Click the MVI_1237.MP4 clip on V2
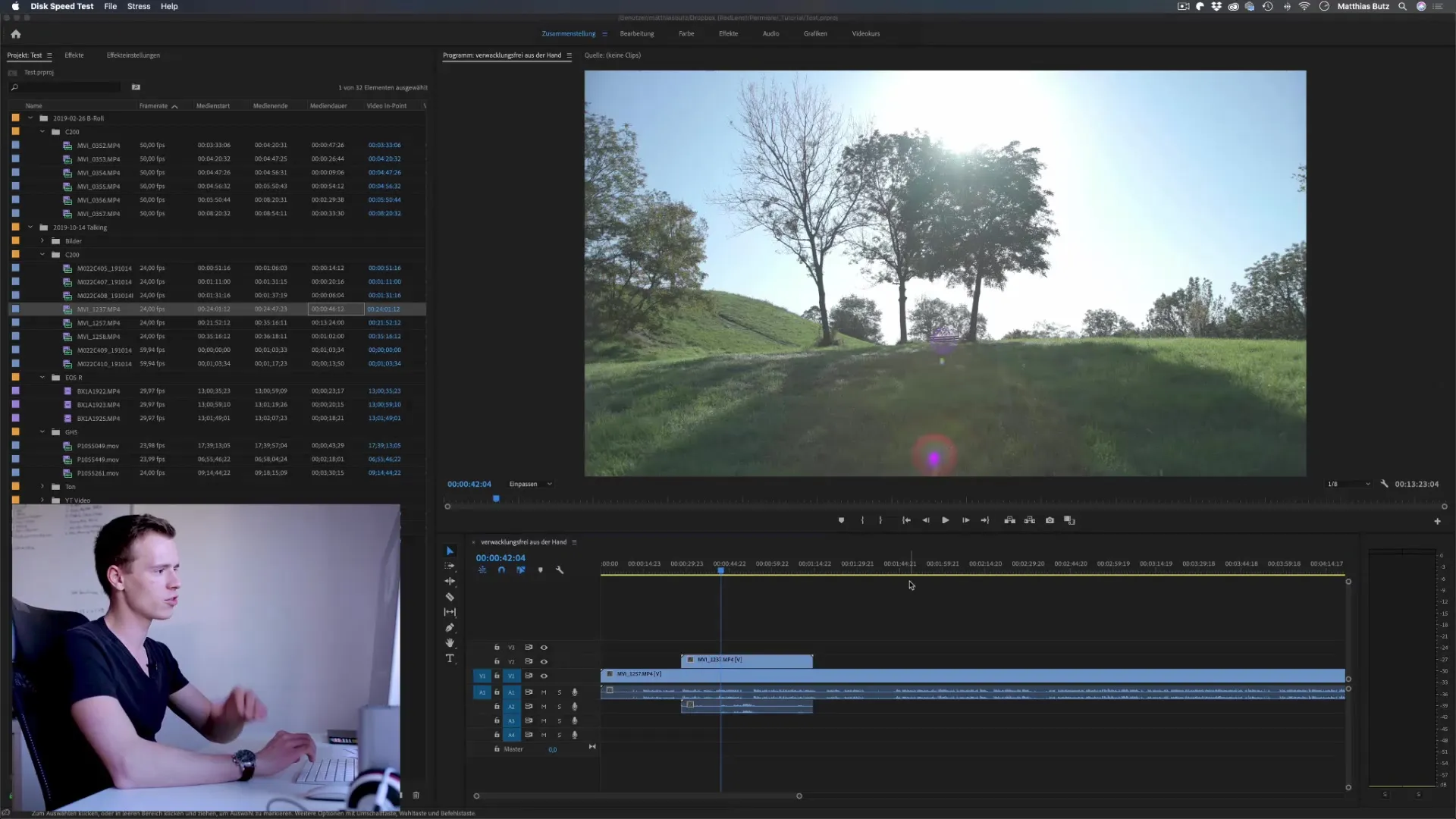This screenshot has height=819, width=1456. [x=747, y=661]
